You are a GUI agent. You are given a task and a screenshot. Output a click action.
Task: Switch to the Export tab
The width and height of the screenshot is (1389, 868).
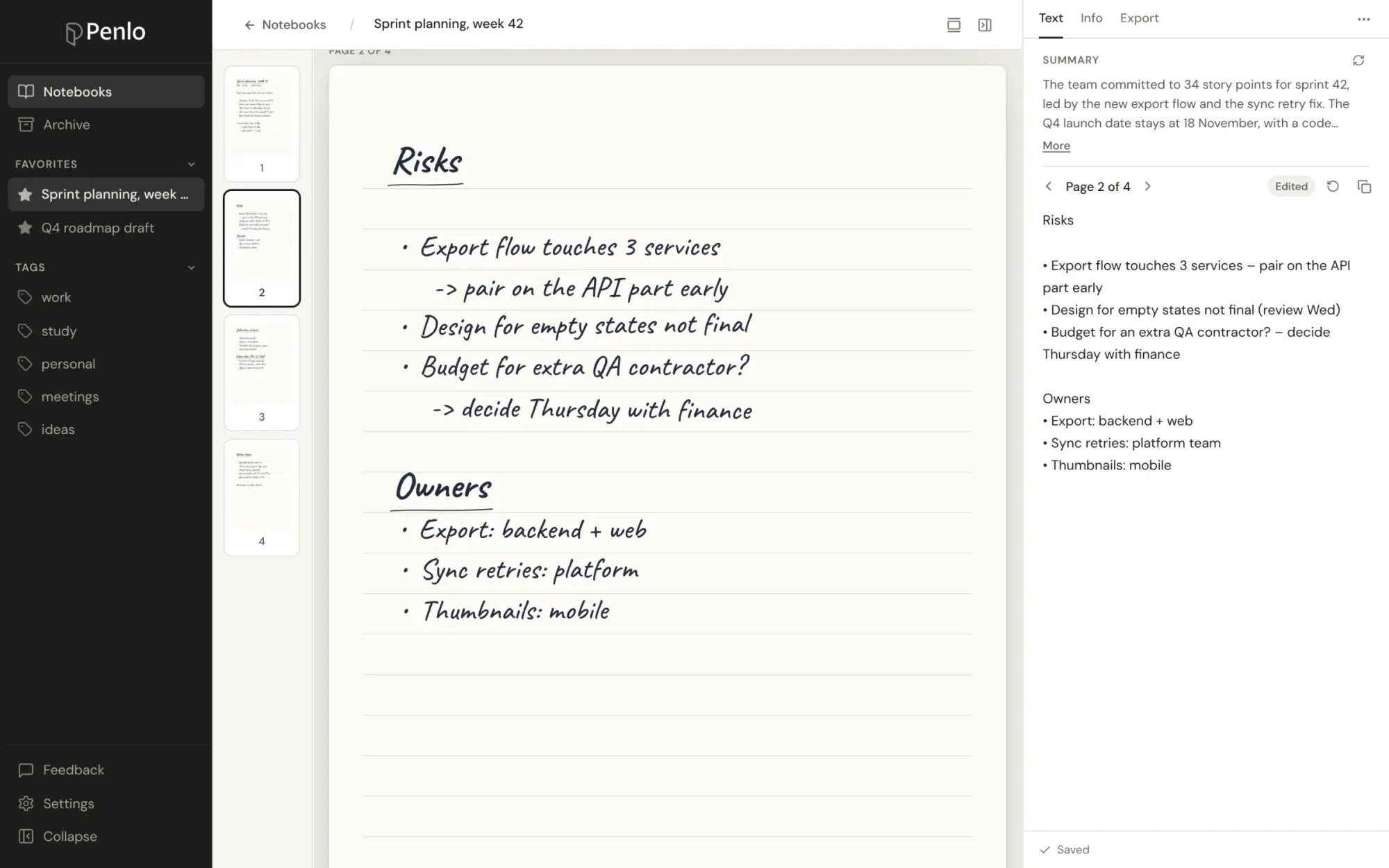[1139, 18]
